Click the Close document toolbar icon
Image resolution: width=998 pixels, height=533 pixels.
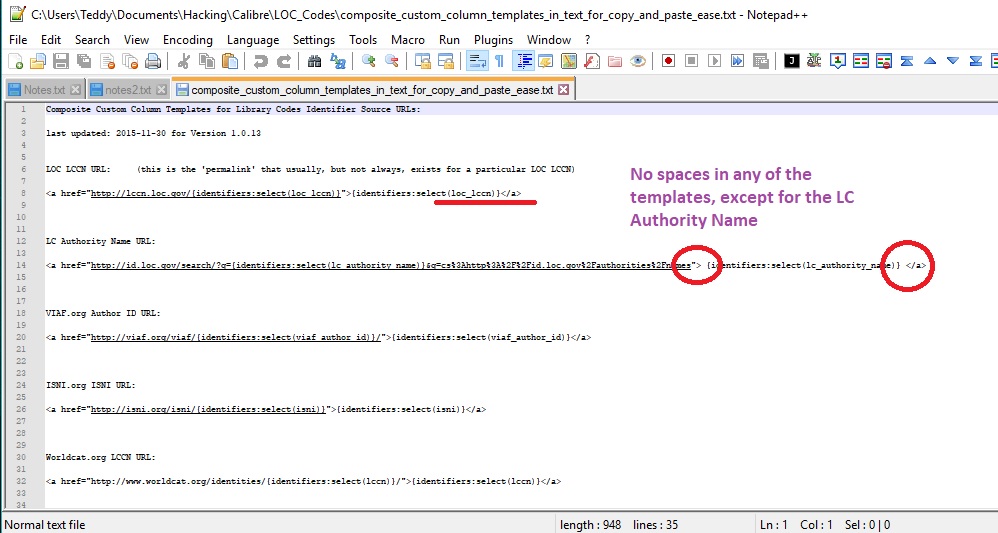click(x=108, y=61)
